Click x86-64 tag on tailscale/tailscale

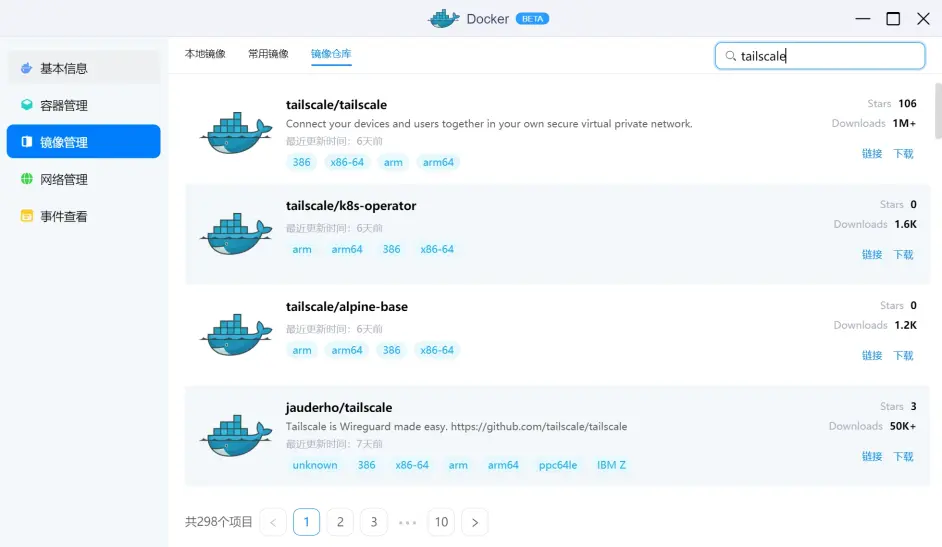(347, 162)
